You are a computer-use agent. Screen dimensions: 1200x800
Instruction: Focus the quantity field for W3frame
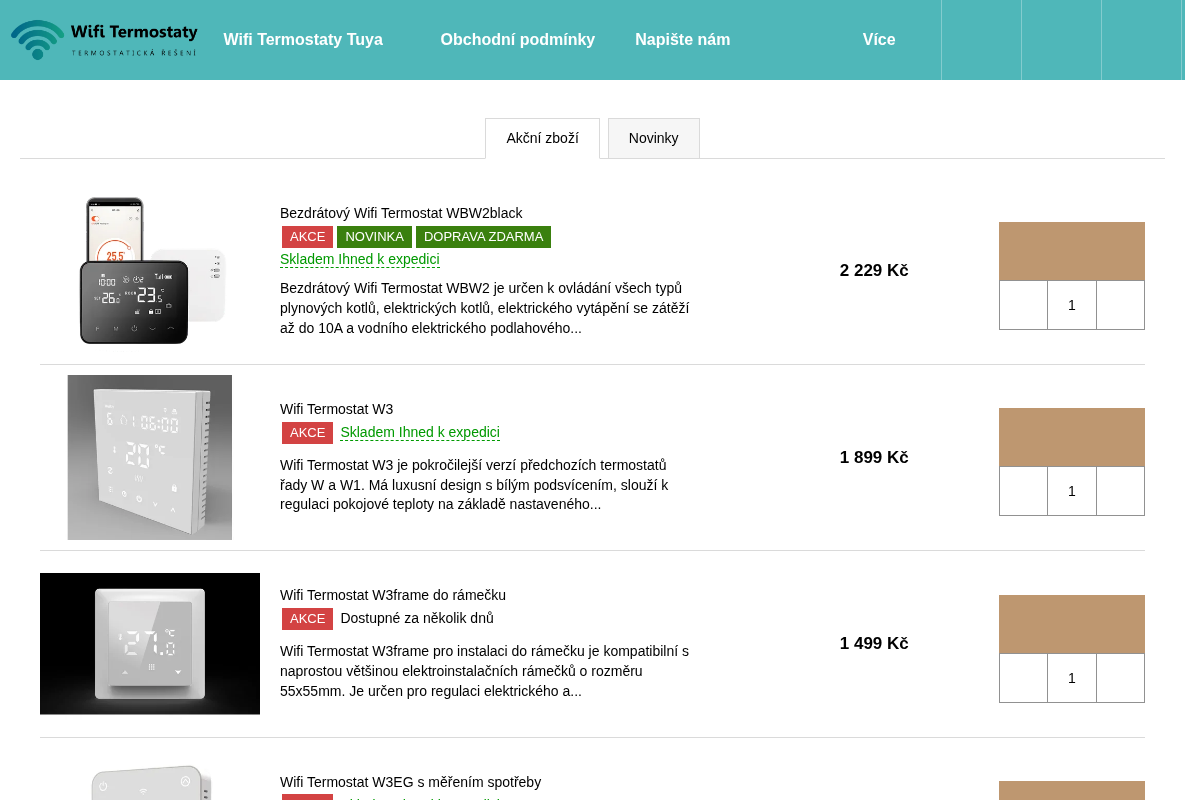click(x=1072, y=678)
